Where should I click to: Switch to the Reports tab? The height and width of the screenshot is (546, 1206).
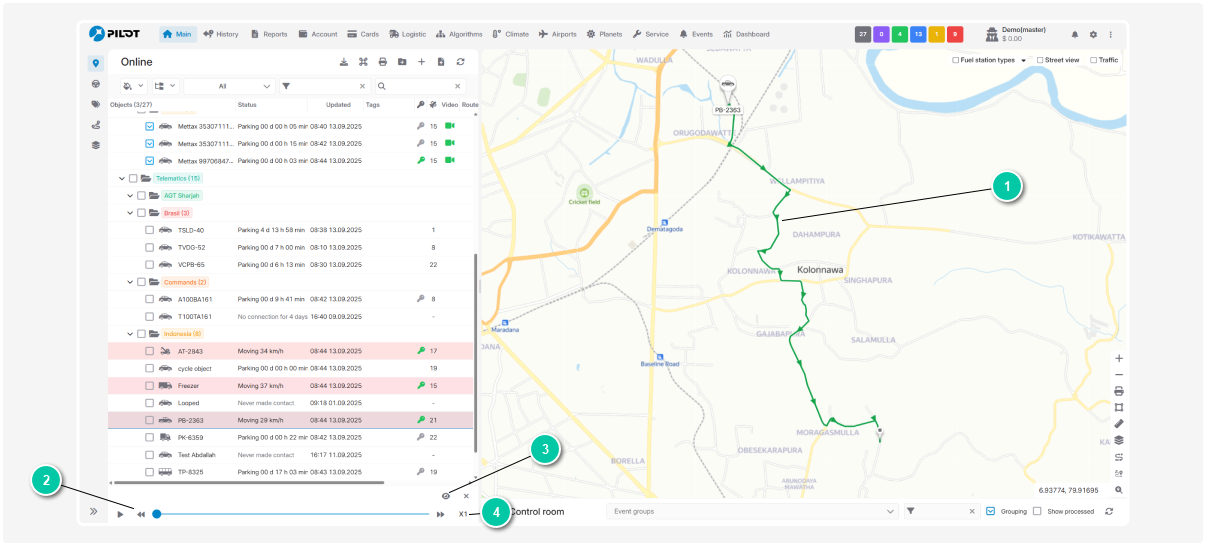tap(269, 34)
